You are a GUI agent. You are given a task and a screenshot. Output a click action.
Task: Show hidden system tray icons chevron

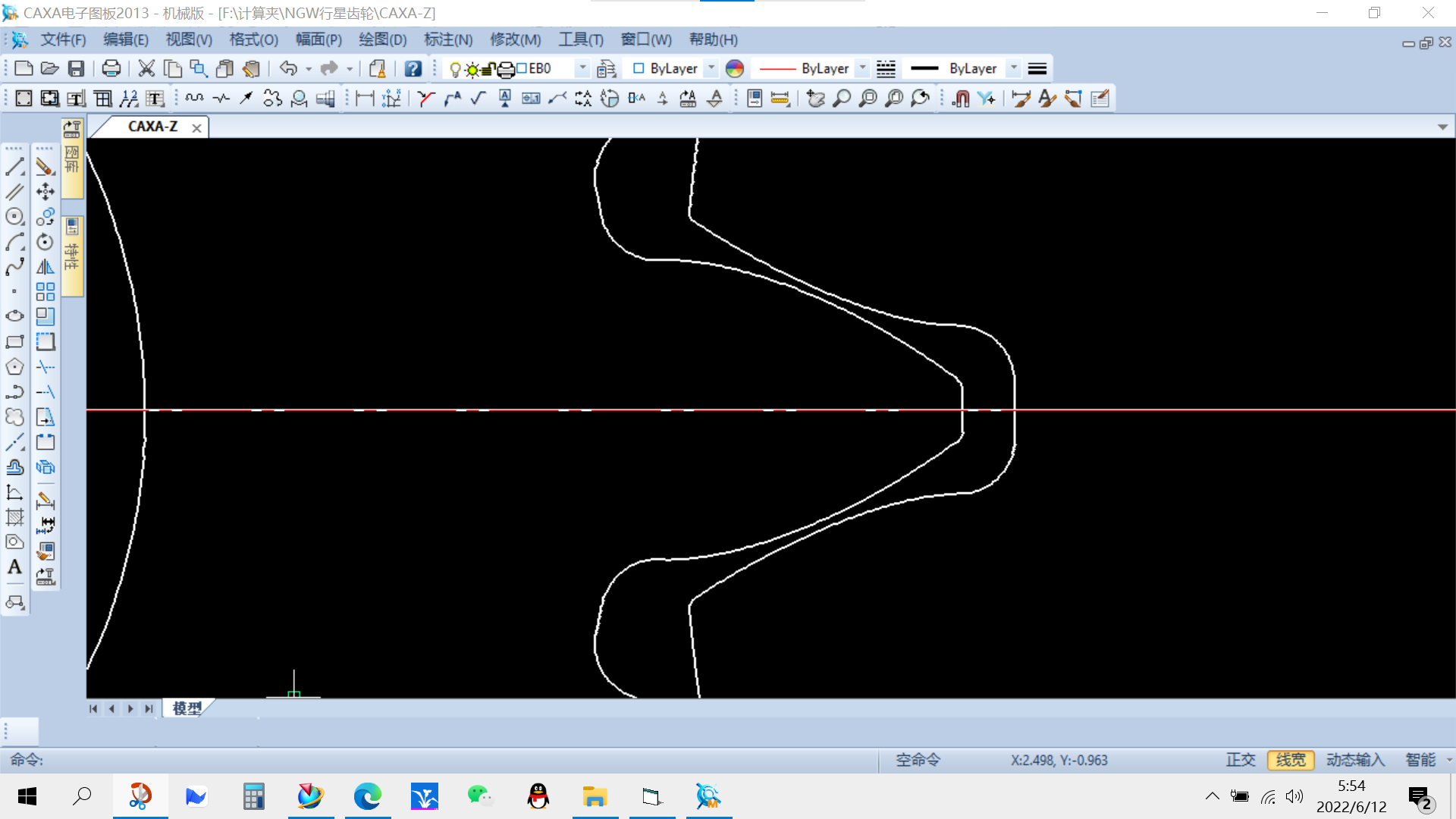(x=1212, y=796)
